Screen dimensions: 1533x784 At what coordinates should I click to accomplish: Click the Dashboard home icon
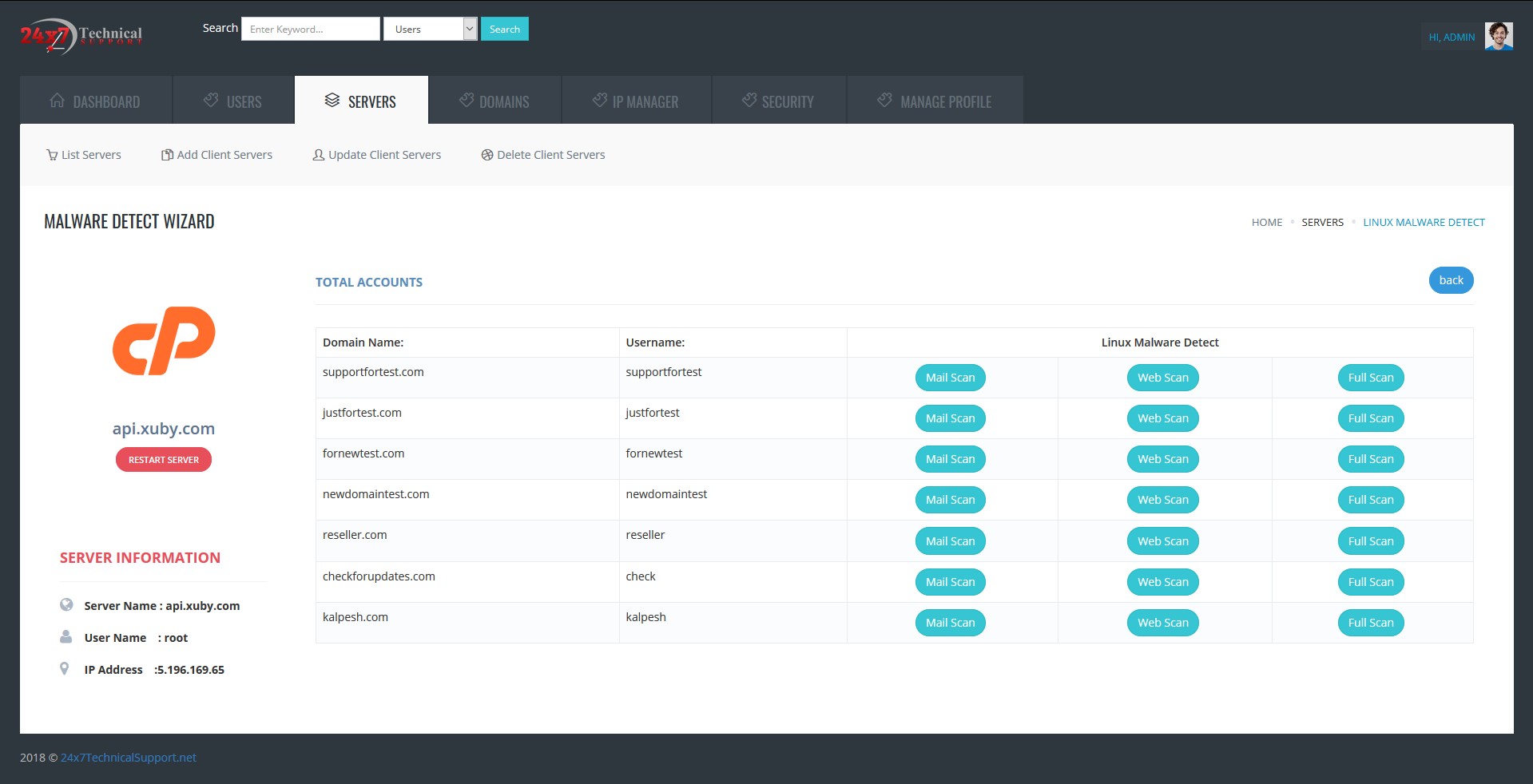[x=58, y=101]
